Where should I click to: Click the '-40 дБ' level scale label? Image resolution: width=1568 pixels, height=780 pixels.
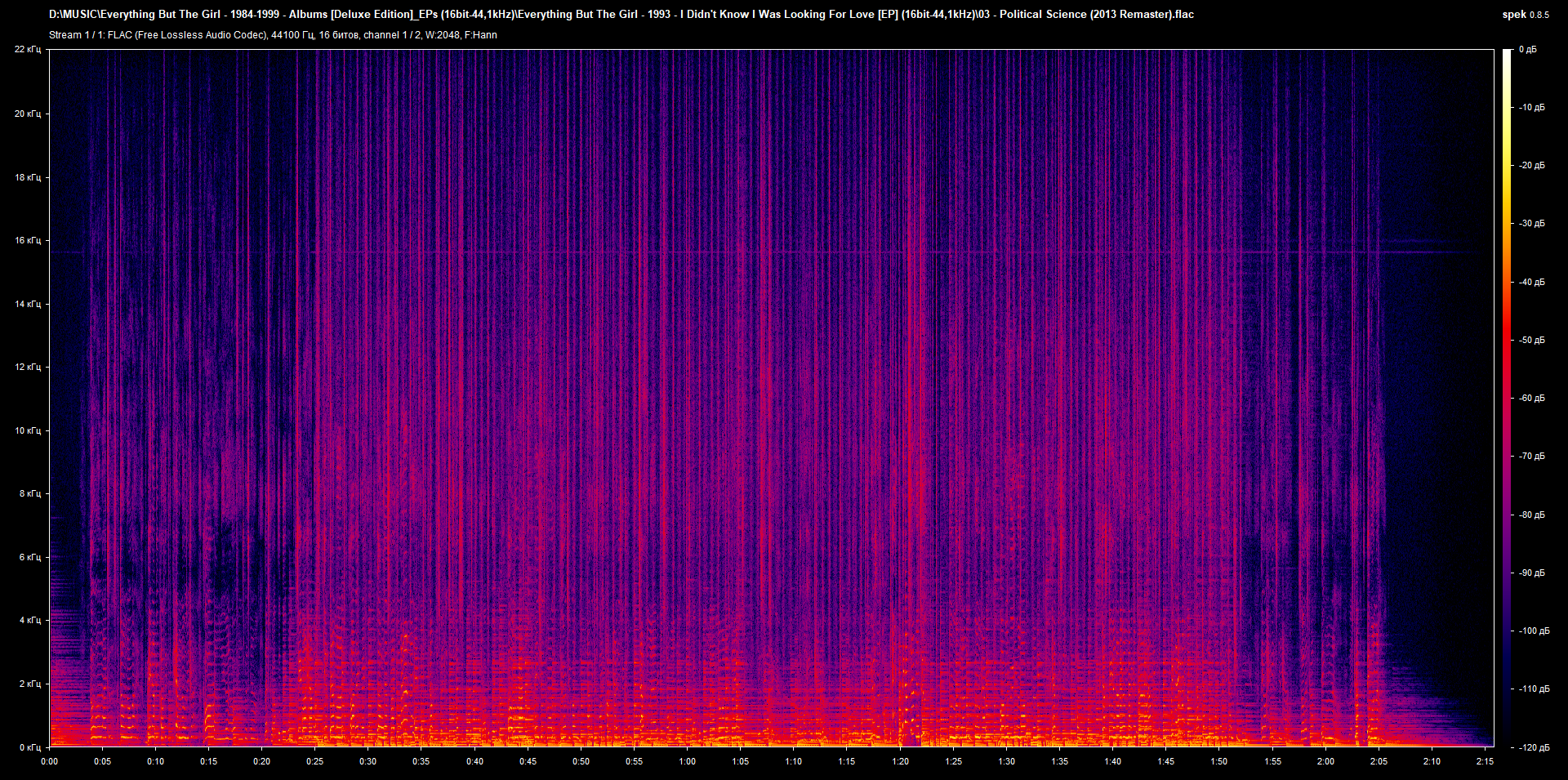click(1532, 283)
